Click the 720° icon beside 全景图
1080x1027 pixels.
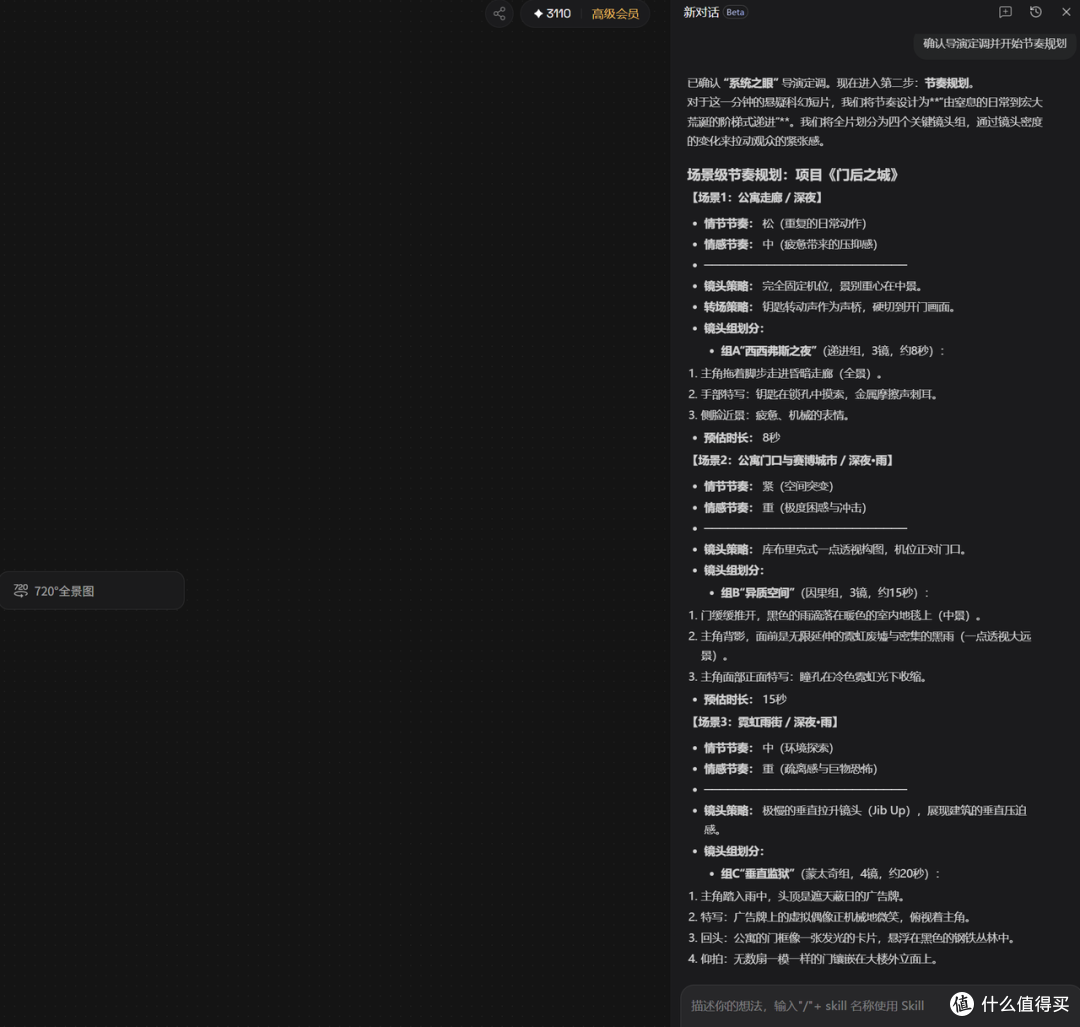(x=21, y=590)
